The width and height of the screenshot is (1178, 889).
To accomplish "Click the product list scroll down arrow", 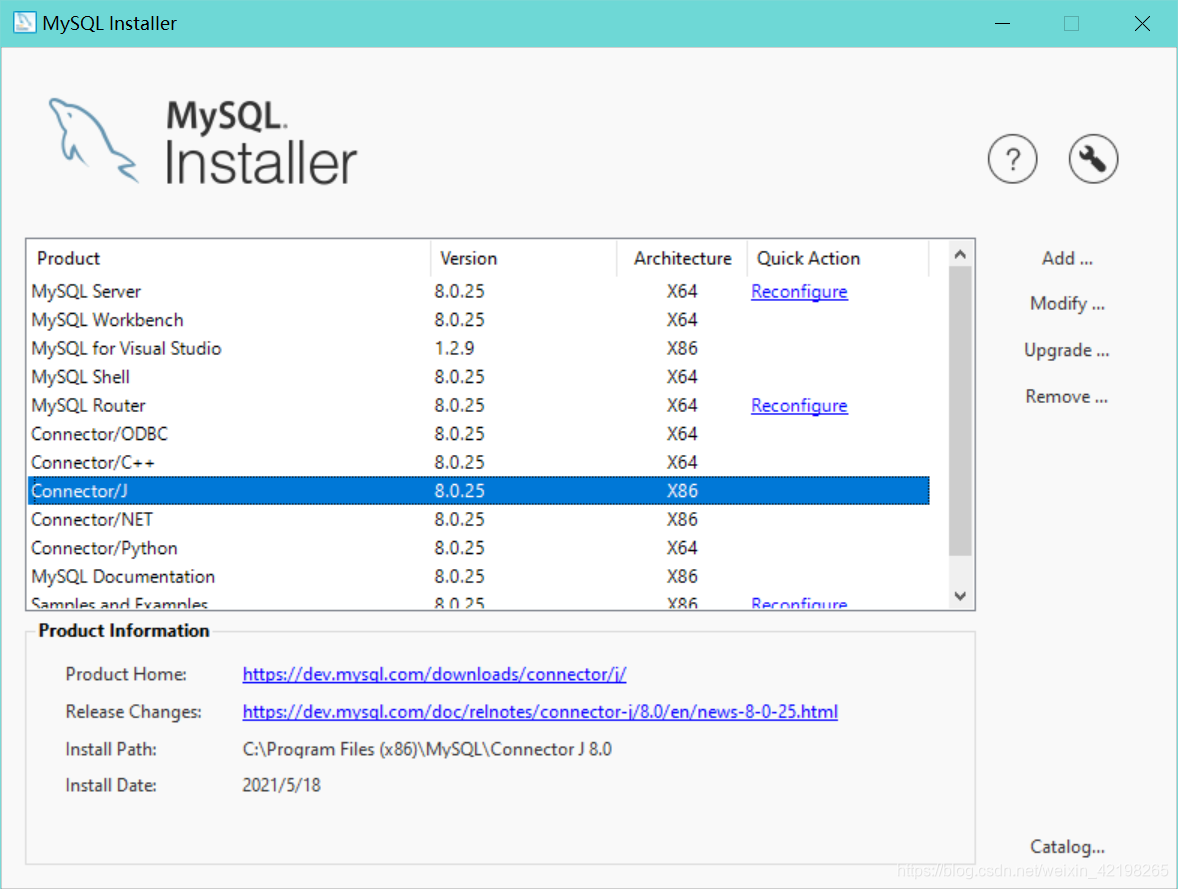I will [960, 596].
